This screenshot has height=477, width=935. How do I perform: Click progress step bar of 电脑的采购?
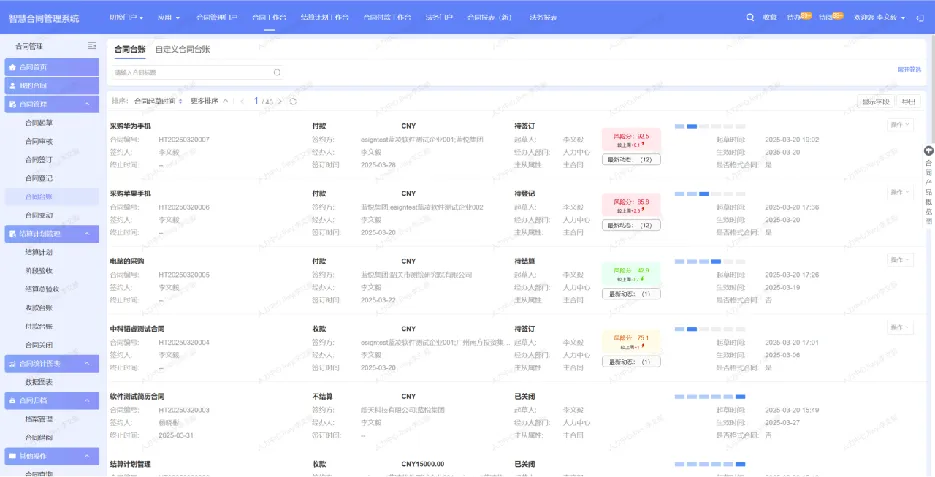[710, 261]
